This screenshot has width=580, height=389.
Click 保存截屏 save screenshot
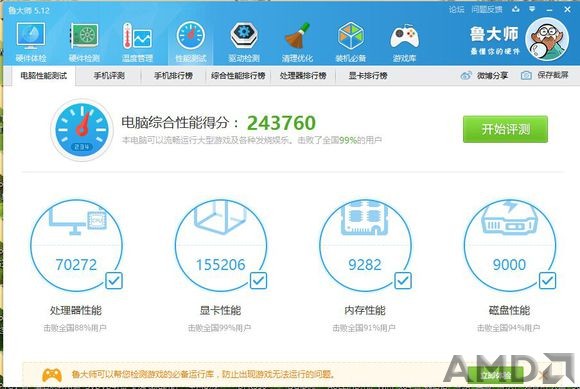pyautogui.click(x=544, y=75)
